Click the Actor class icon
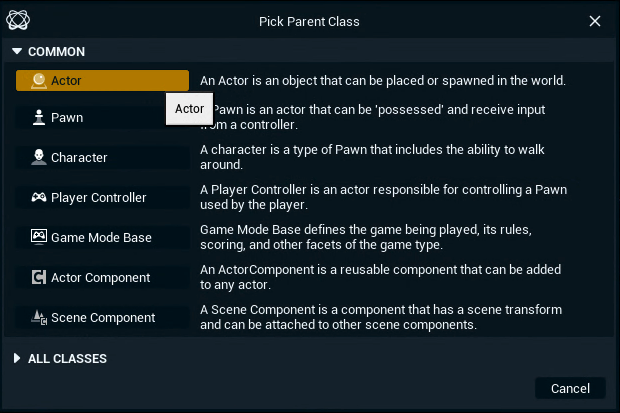Image resolution: width=620 pixels, height=413 pixels. tap(38, 80)
